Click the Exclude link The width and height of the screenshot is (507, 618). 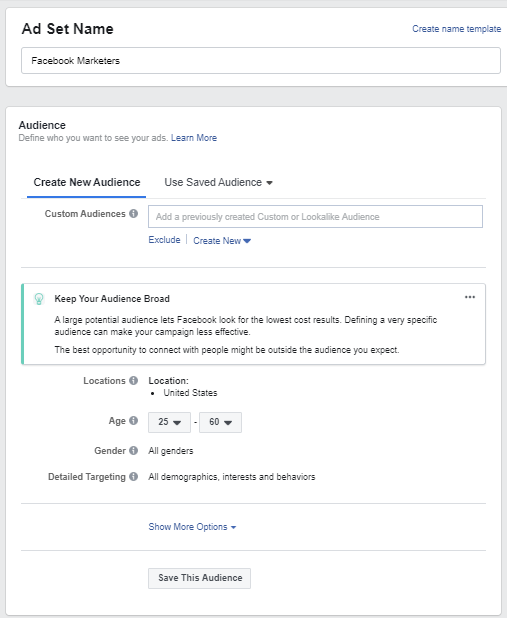coord(164,240)
